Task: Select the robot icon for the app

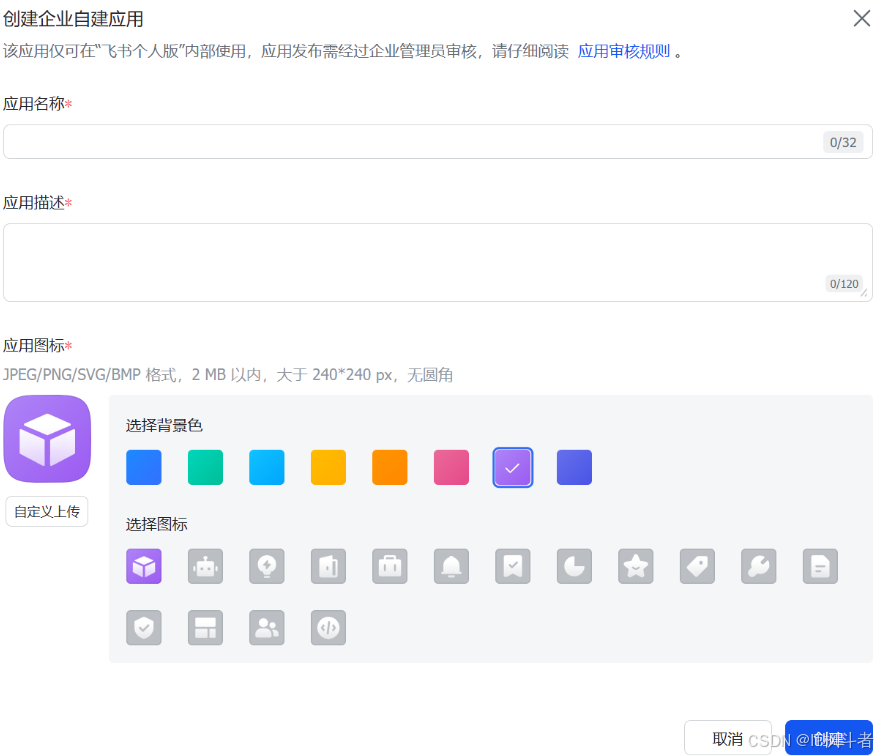Action: click(x=205, y=566)
